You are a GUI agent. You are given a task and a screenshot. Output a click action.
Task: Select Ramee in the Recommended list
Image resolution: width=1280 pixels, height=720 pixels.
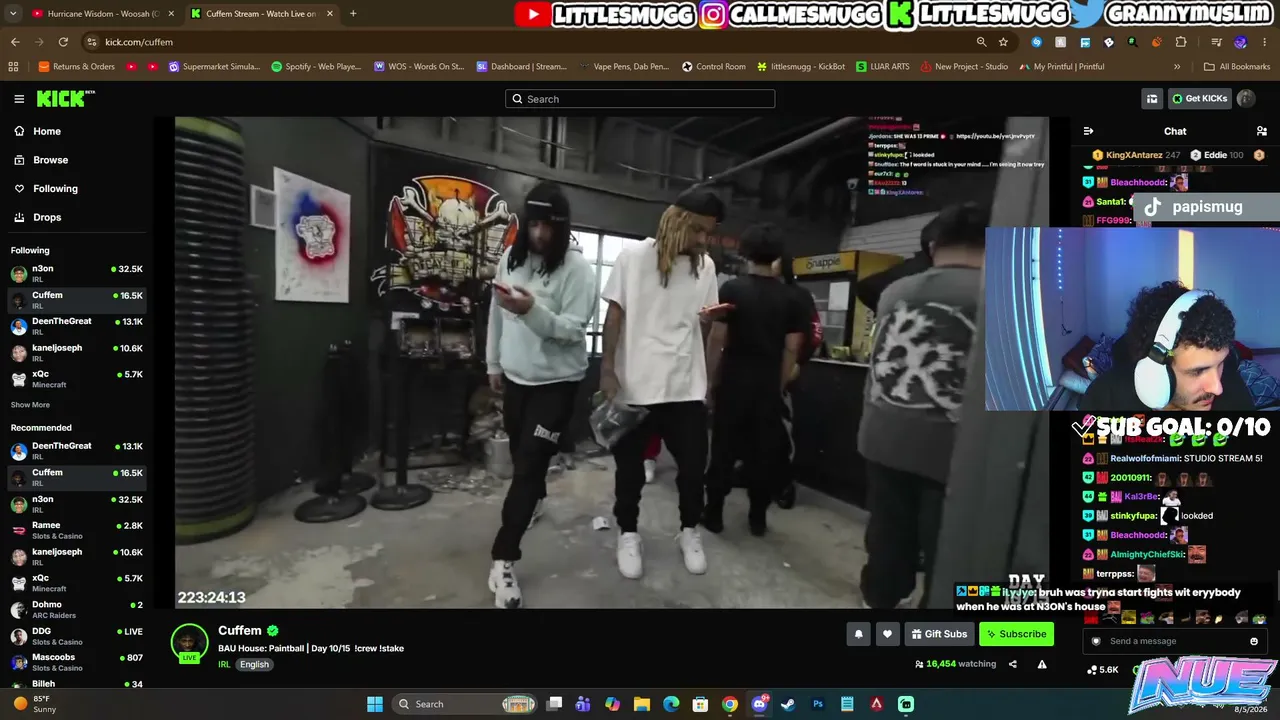[x=76, y=530]
